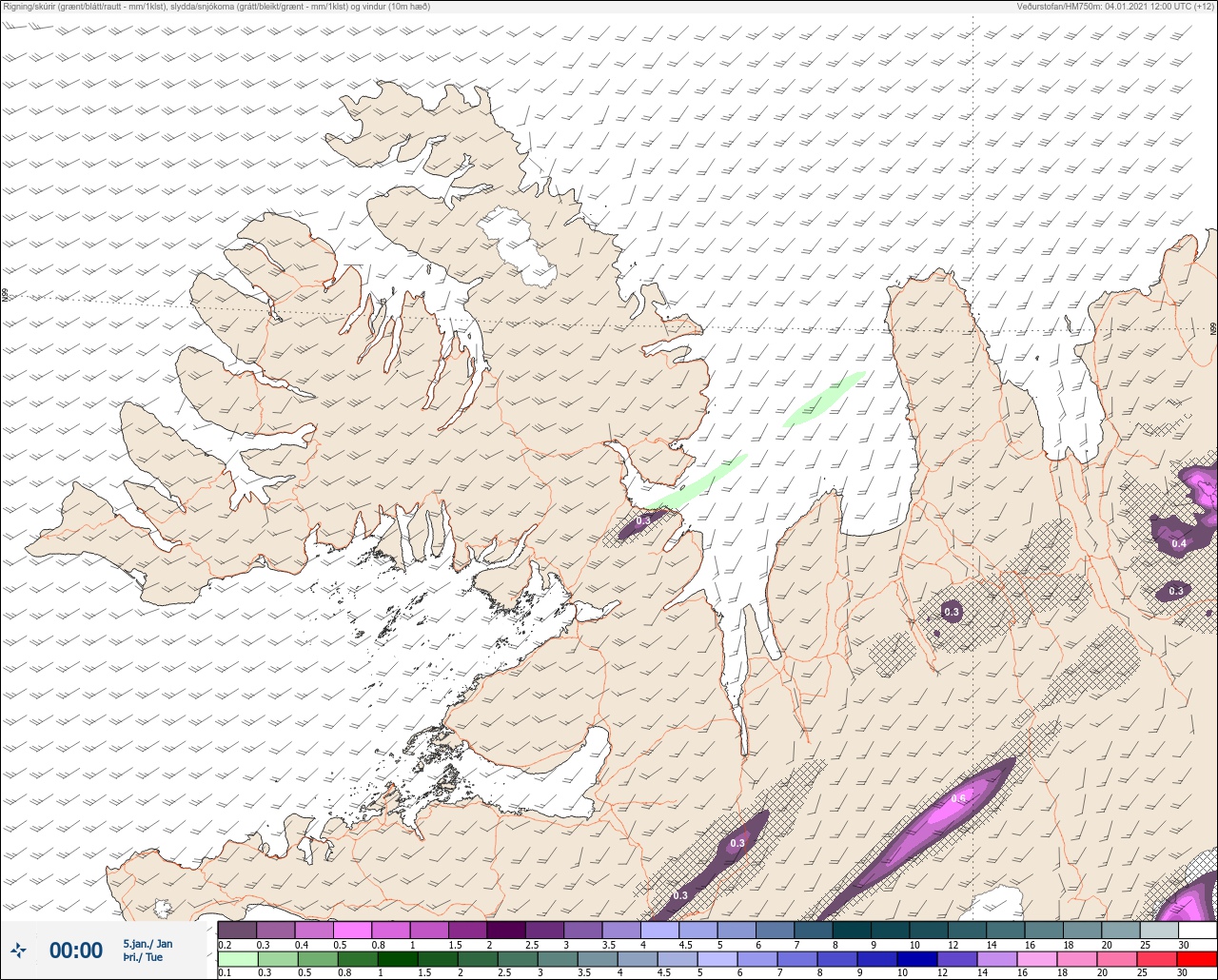Select the '5.jan./ Jan' date text
Viewport: 1218px width, 980px height.
(x=147, y=944)
